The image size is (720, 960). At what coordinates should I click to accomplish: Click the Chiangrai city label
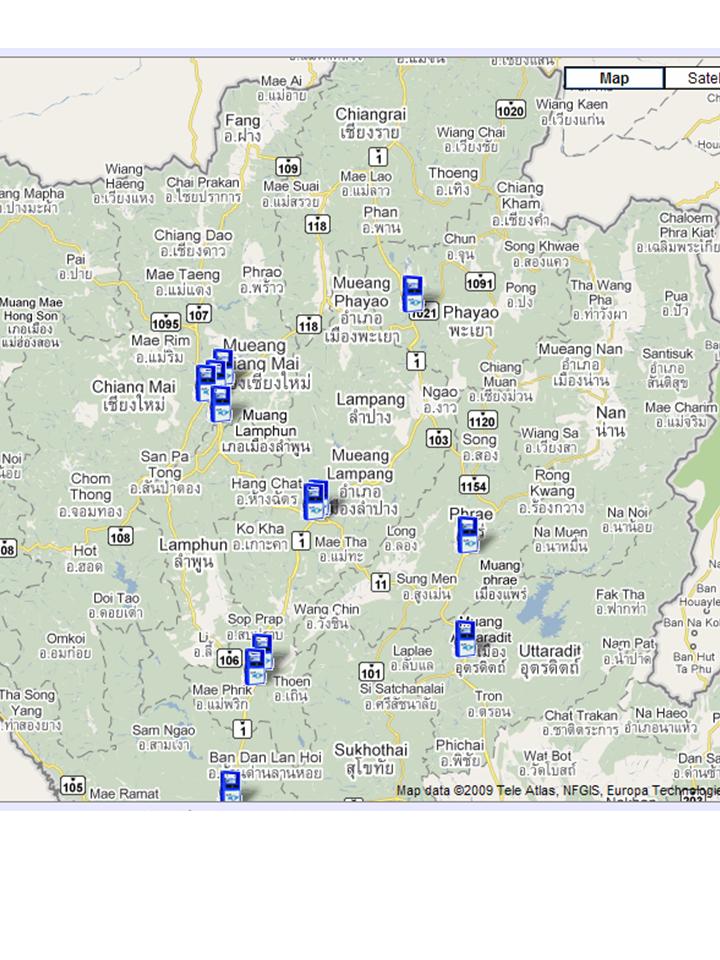pyautogui.click(x=370, y=122)
